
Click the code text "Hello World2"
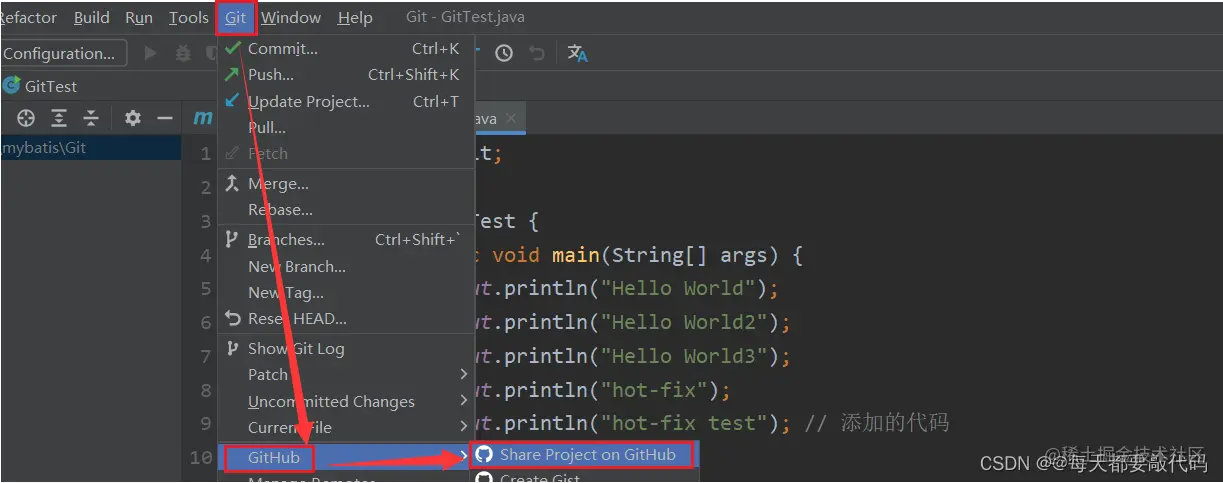tap(689, 323)
